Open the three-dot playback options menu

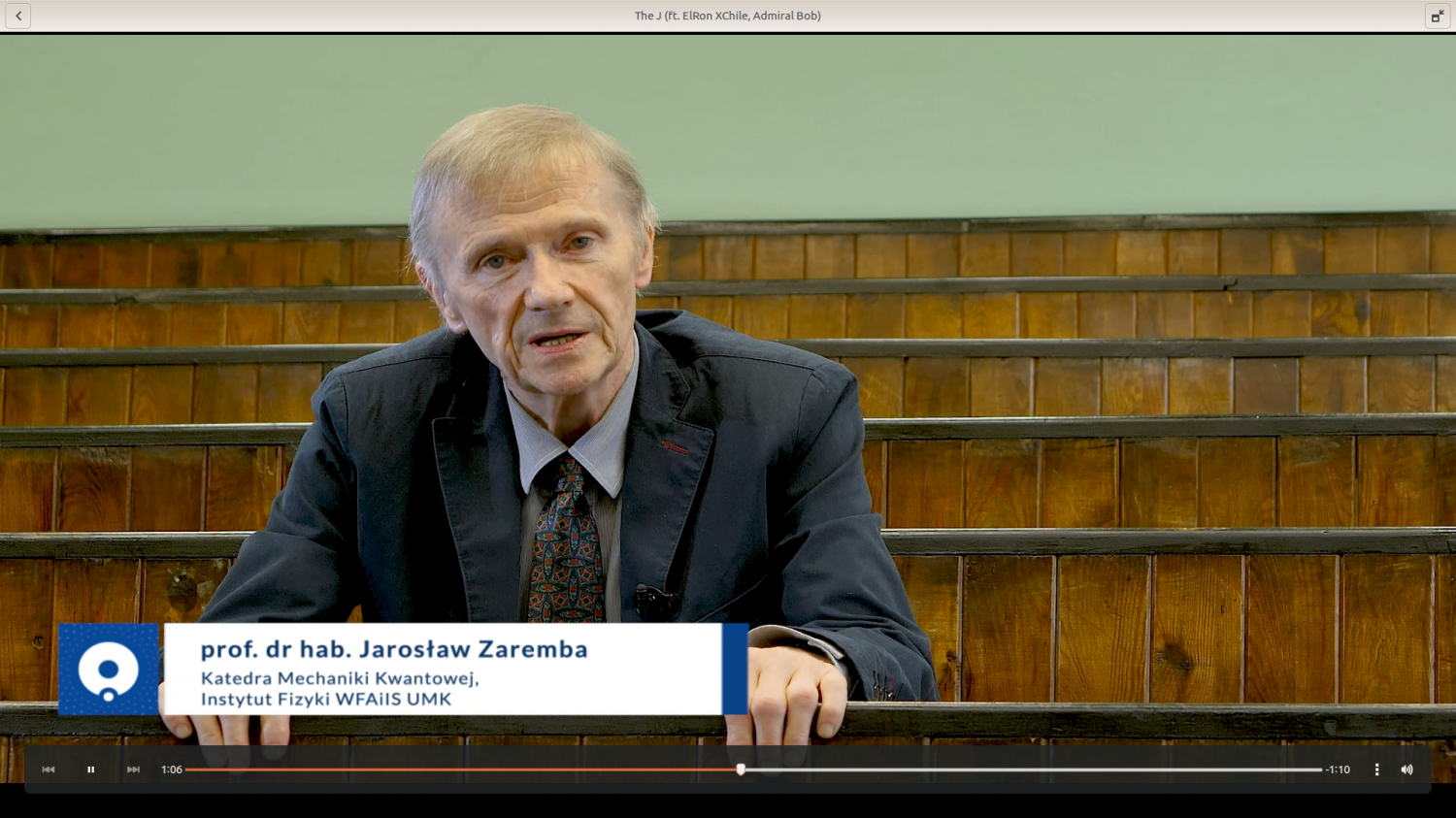[1376, 769]
